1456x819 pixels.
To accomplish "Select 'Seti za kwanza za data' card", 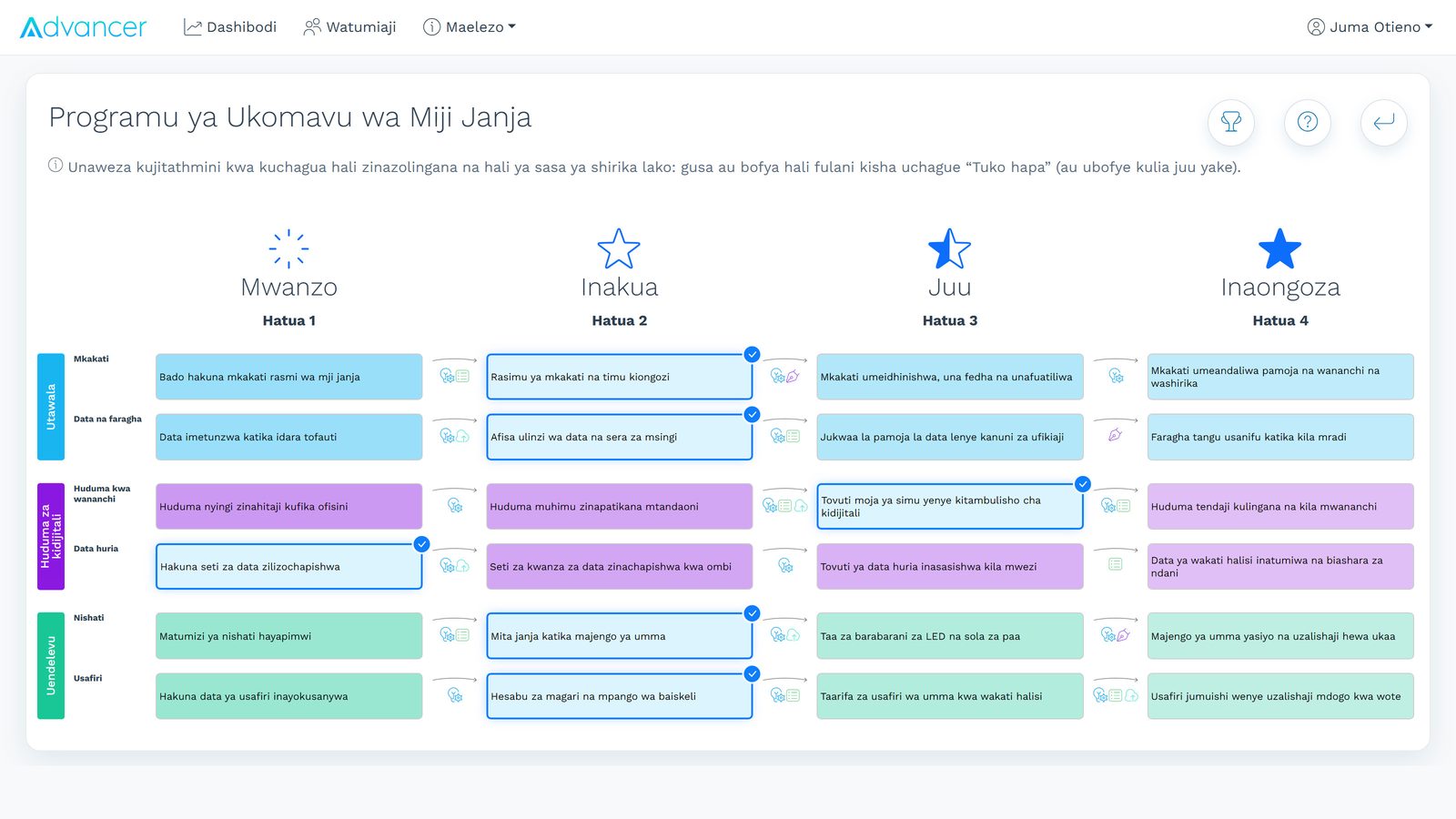I will tap(620, 567).
